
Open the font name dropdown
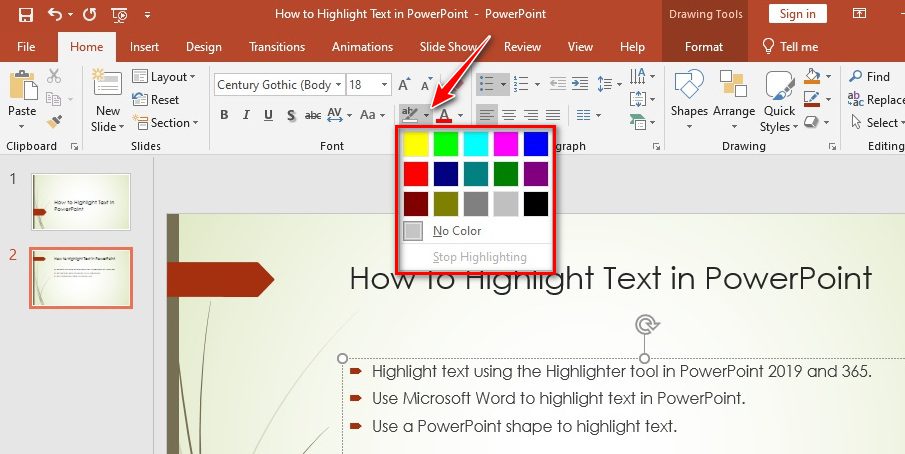tap(339, 85)
